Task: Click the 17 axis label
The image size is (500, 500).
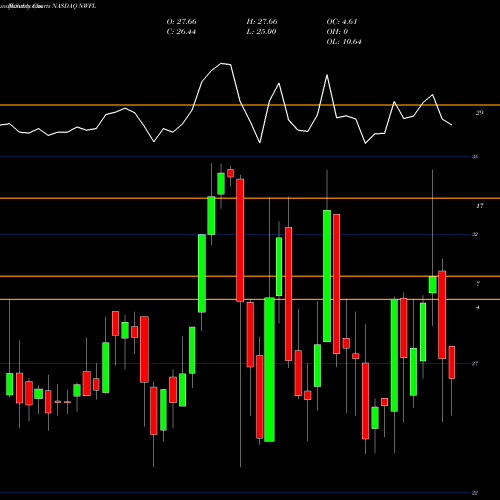Action: point(479,206)
